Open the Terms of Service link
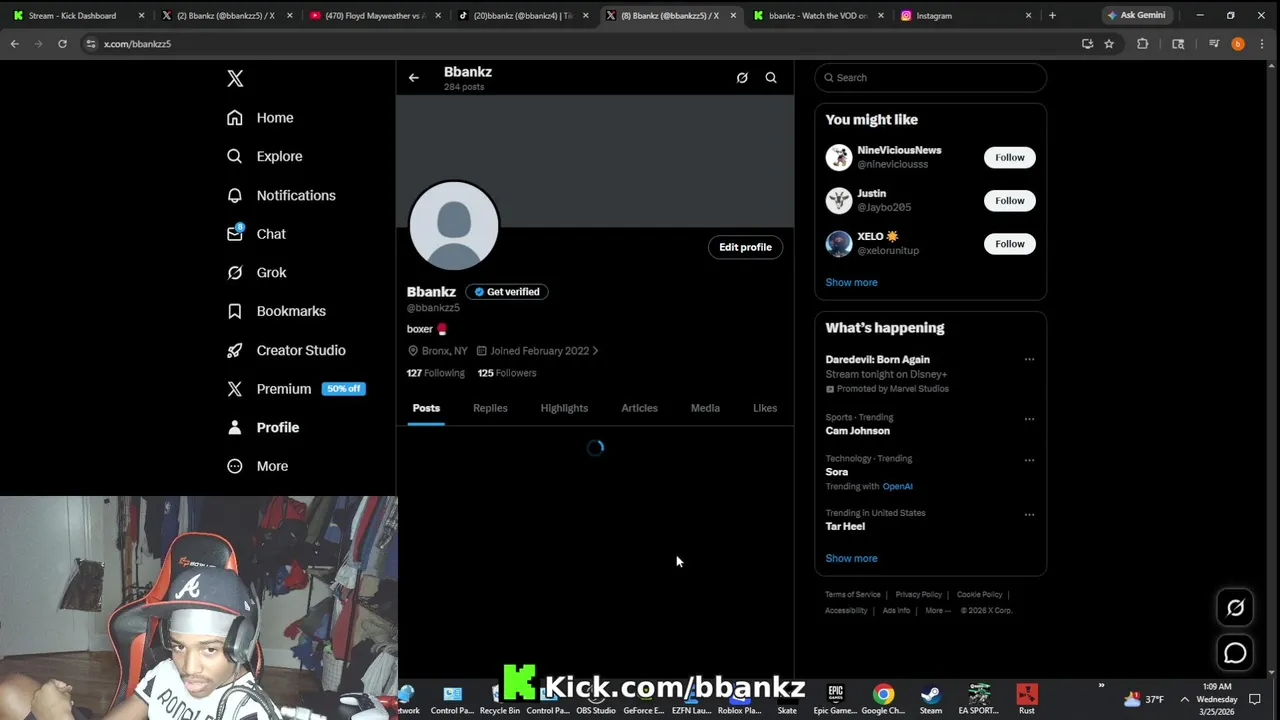Viewport: 1280px width, 720px height. (853, 595)
